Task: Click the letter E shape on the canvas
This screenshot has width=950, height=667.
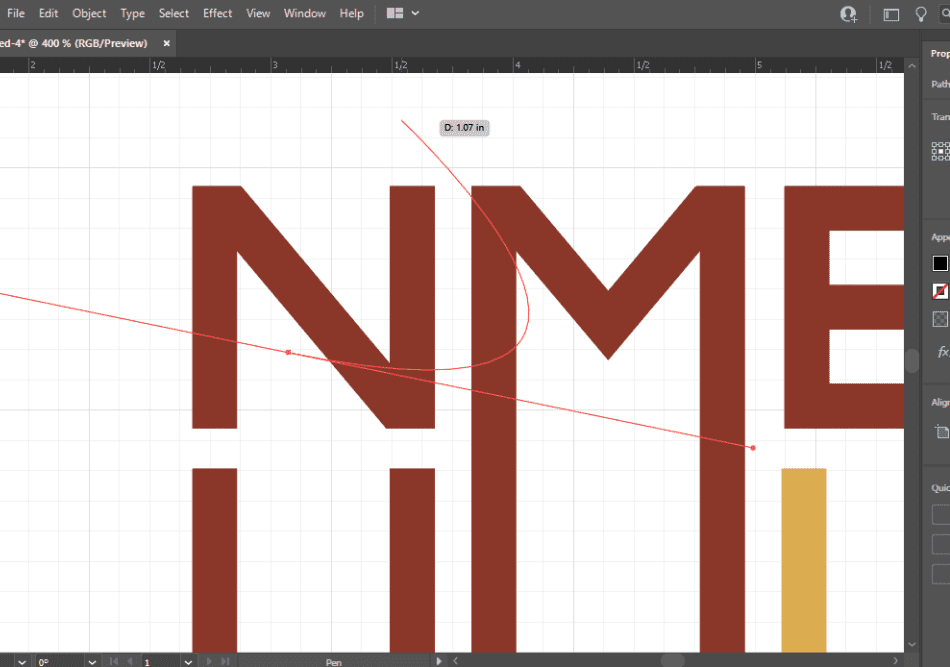Action: click(x=806, y=307)
